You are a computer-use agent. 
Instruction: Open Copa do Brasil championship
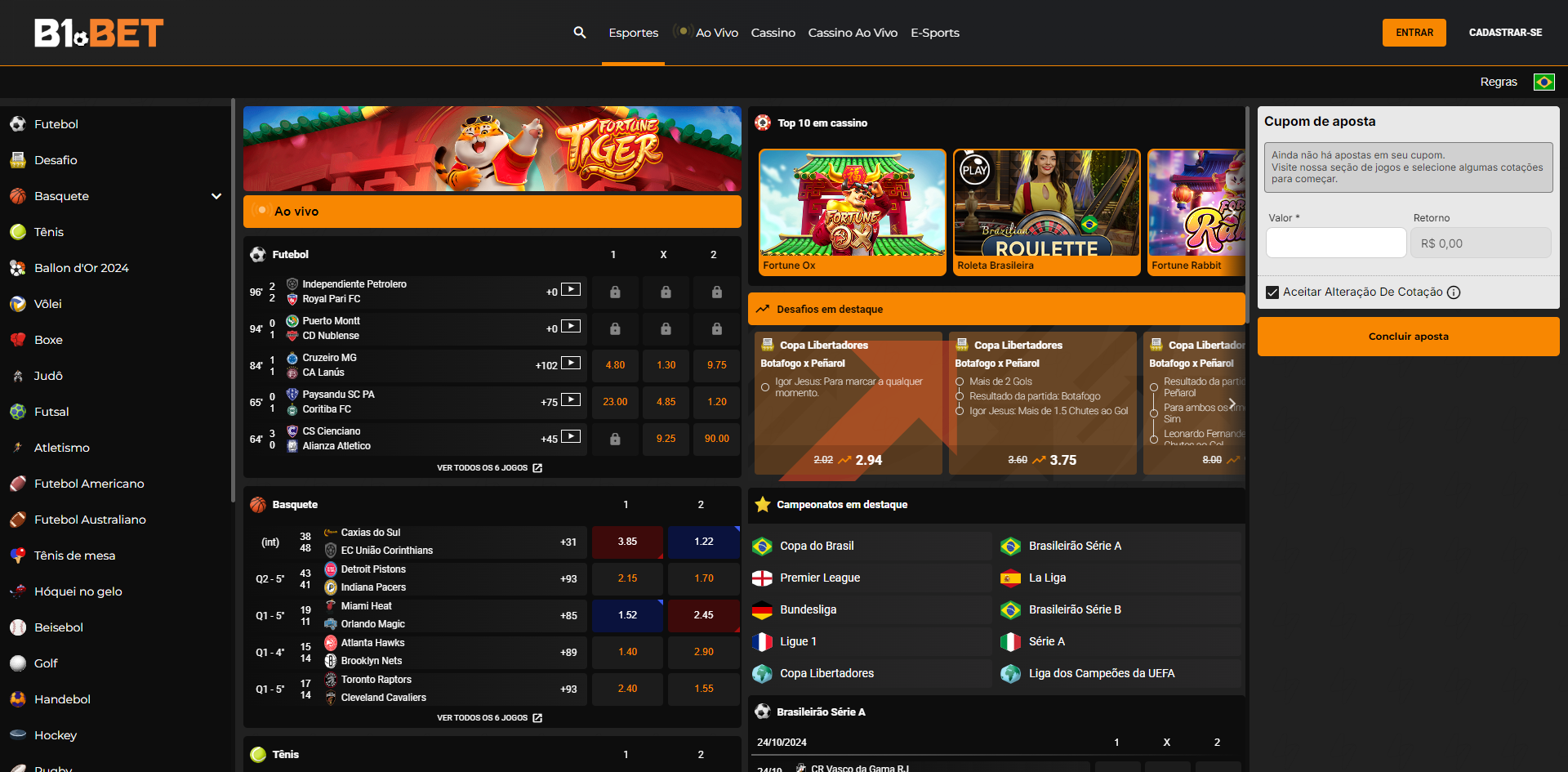(x=870, y=546)
